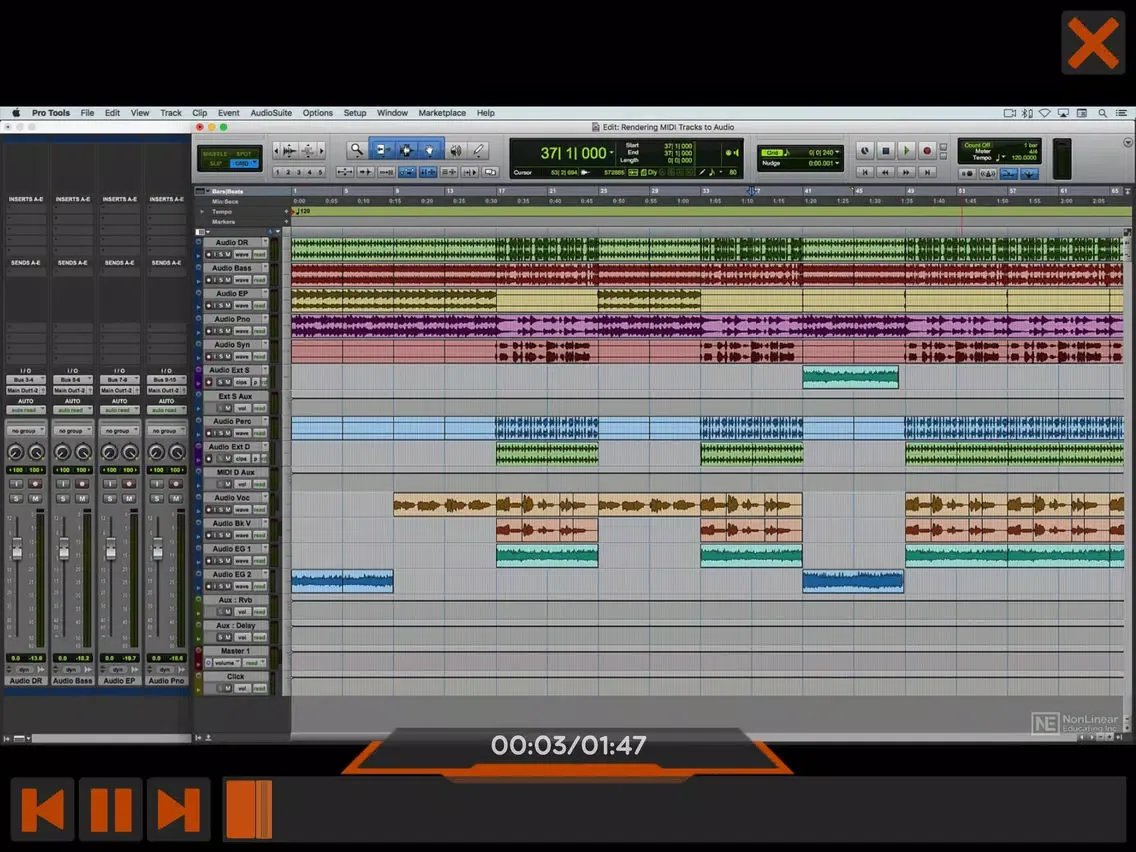This screenshot has height=852, width=1136.
Task: Open the AudioSuite menu
Action: (271, 113)
